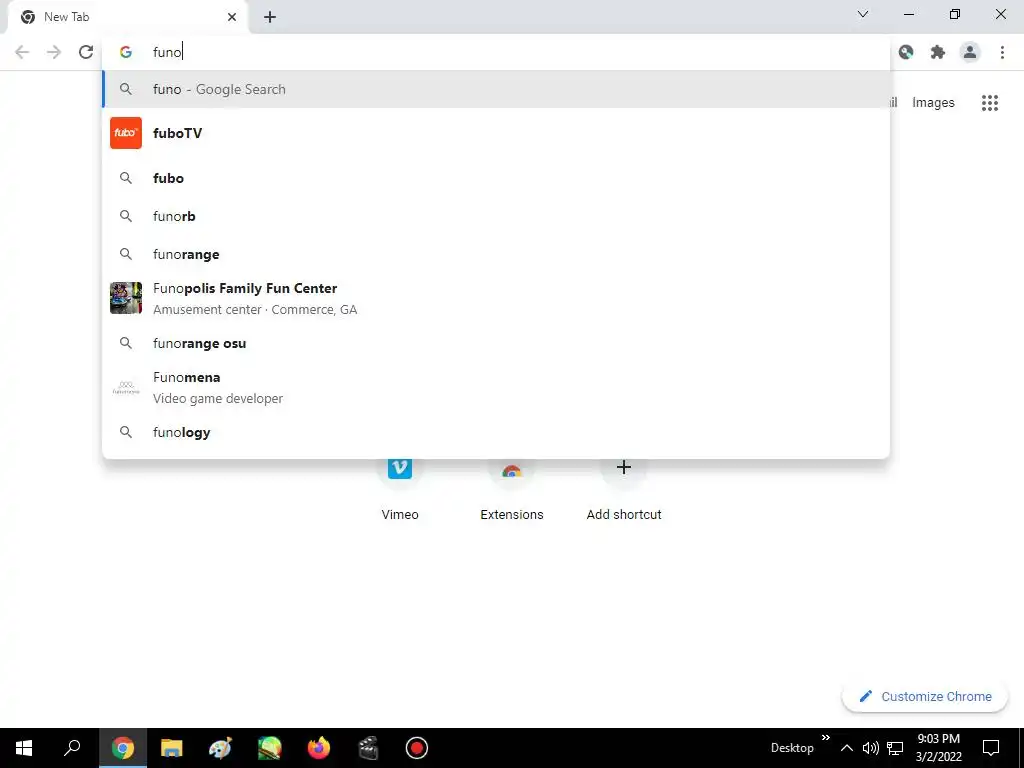Open a new tab with plus button

point(270,17)
